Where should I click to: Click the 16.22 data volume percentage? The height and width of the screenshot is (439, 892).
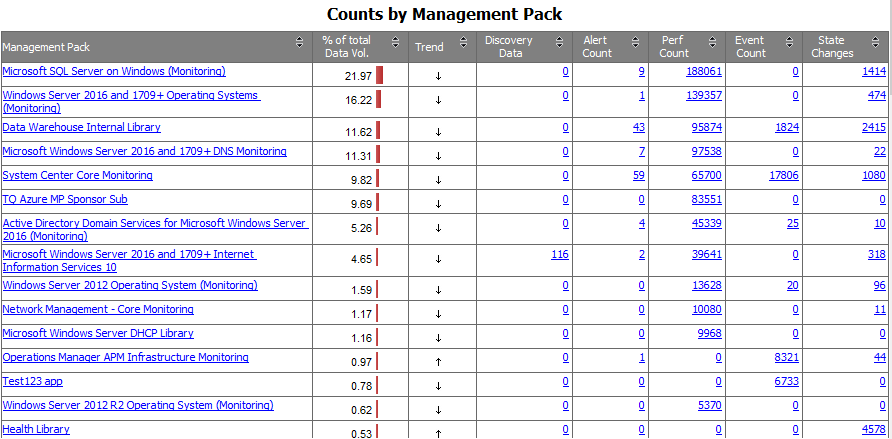pos(358,101)
